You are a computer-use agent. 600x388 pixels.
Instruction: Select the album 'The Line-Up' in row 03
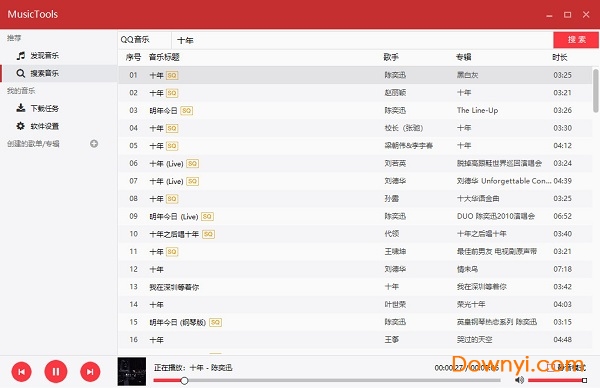[478, 110]
